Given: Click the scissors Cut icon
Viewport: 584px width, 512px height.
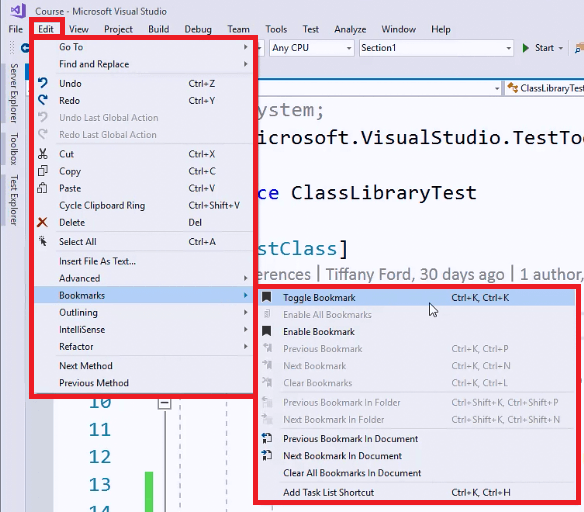Looking at the screenshot, I should tap(42, 154).
